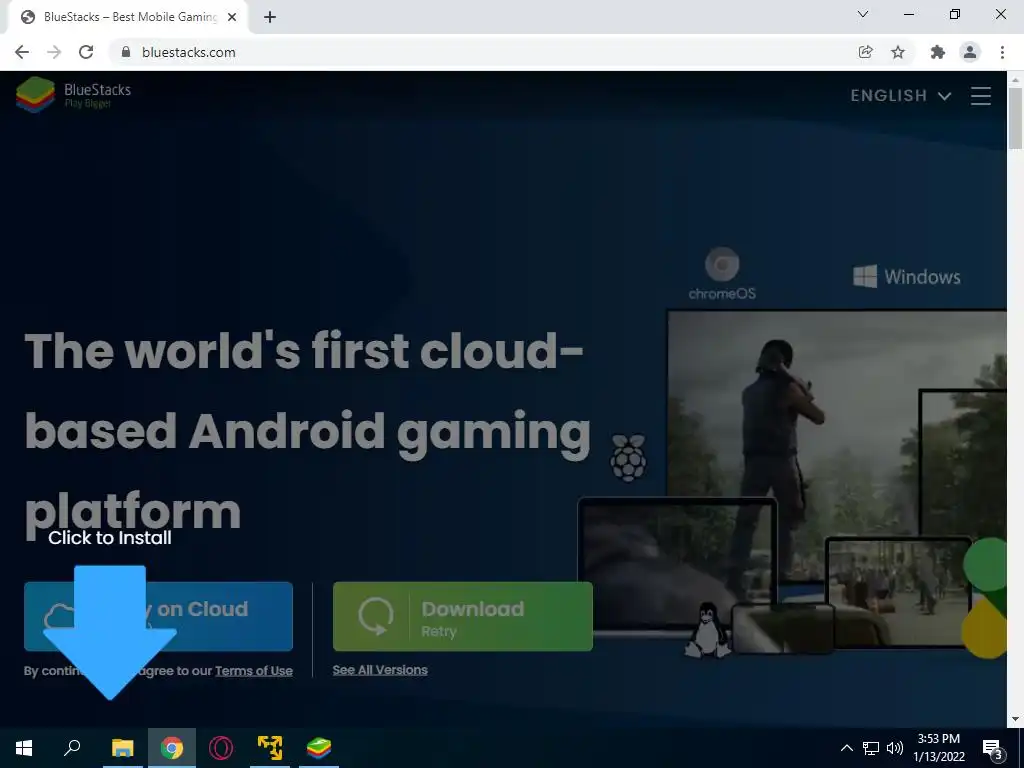Click the network status tray icon
Screen dimensions: 1024x768
pos(871,748)
